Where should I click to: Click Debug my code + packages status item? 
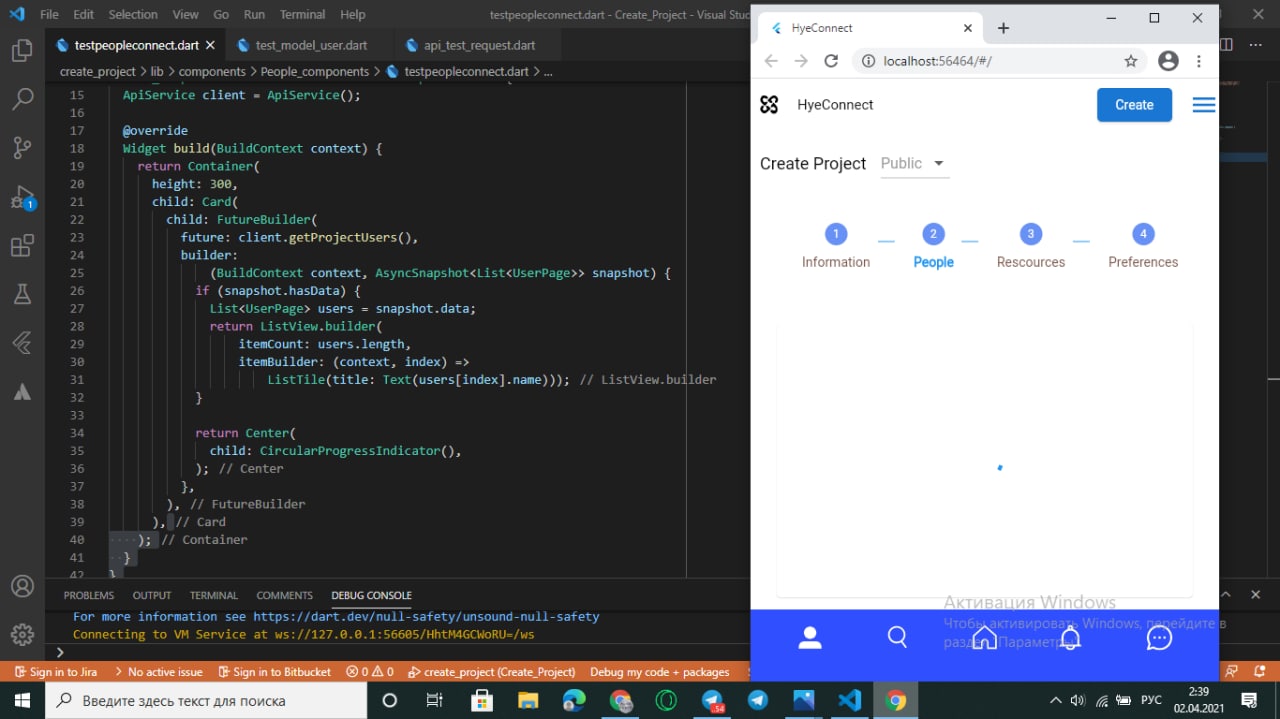660,672
